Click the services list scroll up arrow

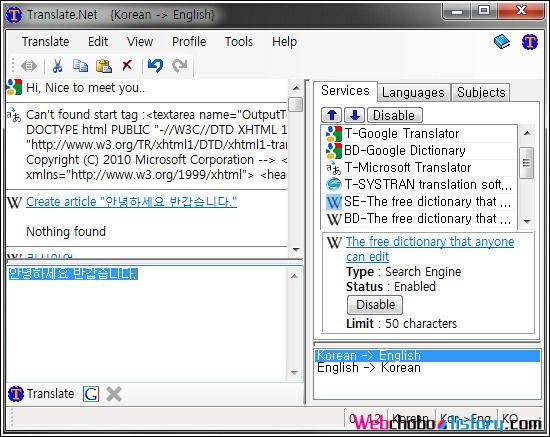pyautogui.click(x=526, y=133)
